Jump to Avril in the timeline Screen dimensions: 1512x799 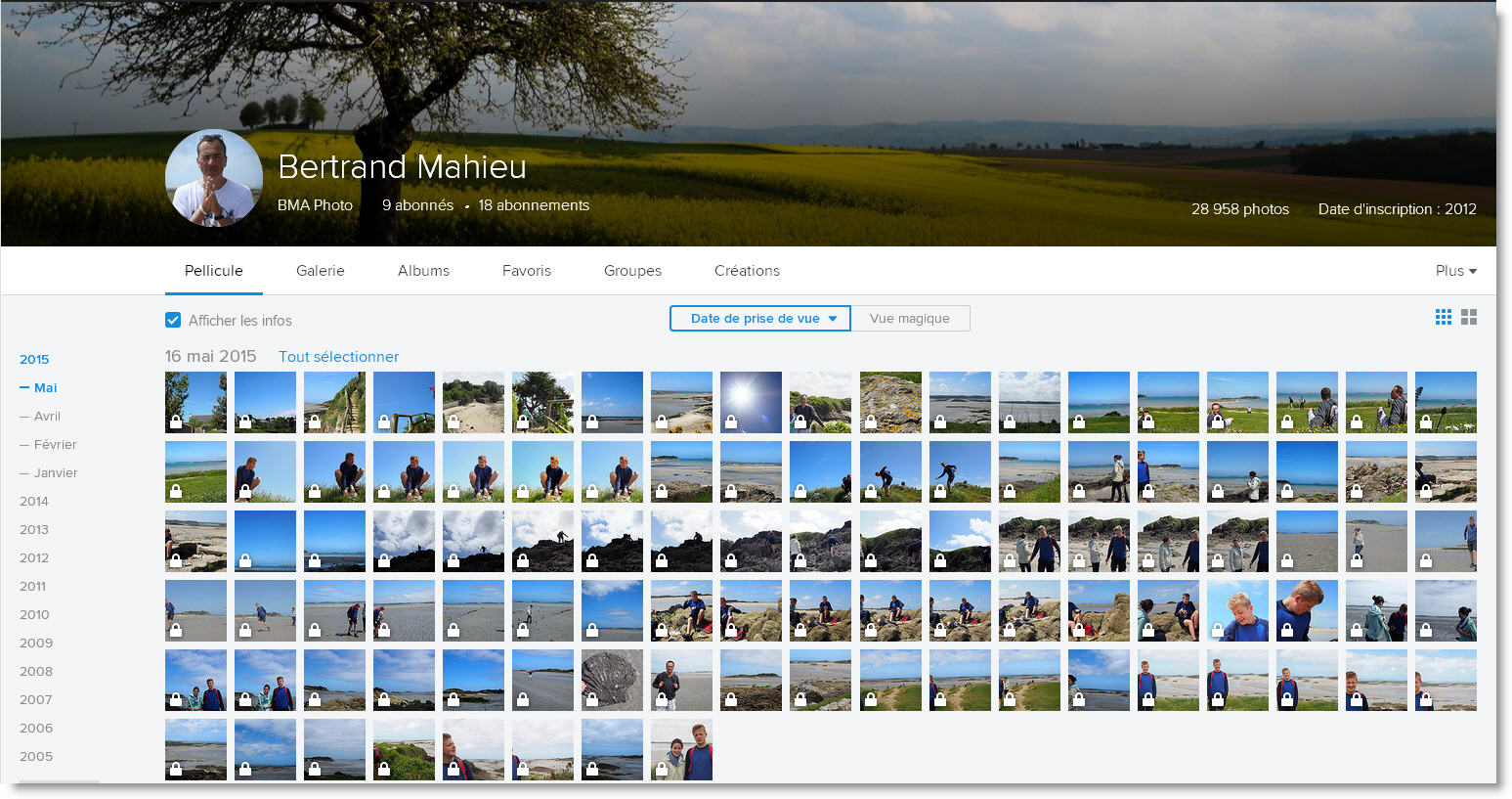pos(47,416)
